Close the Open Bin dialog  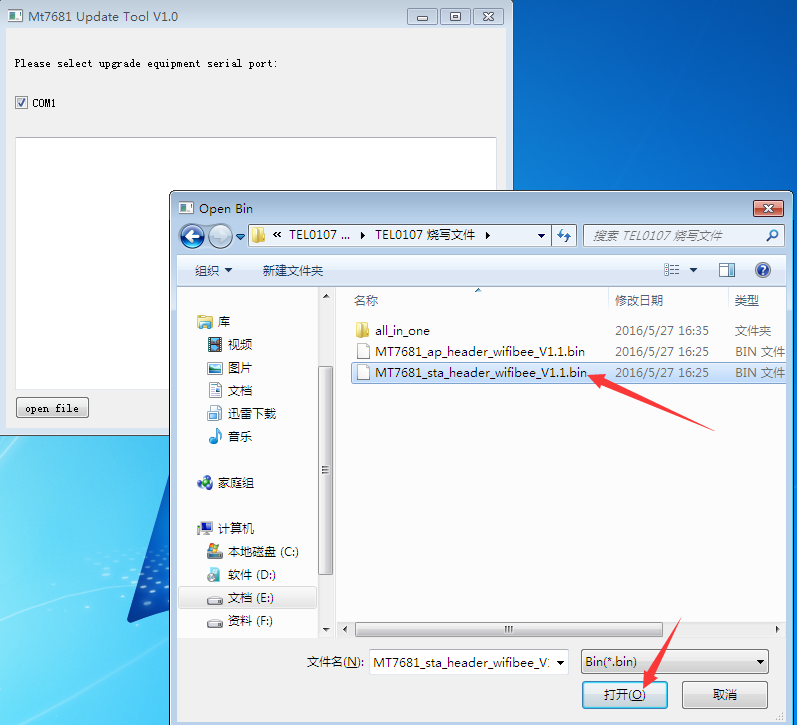(768, 208)
